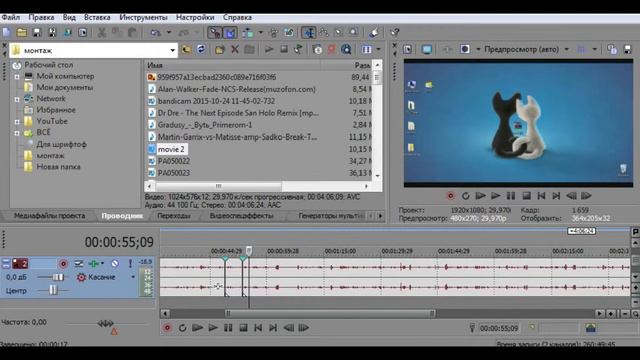Click the Касание automation gear icon

(81, 277)
